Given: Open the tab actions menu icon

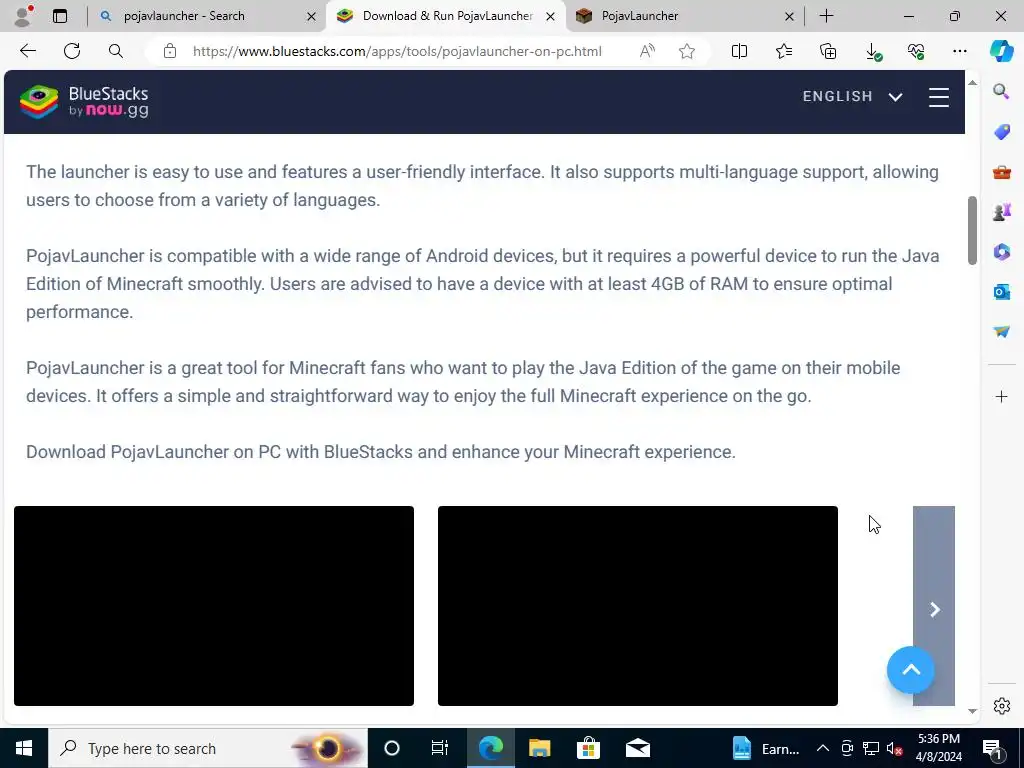Looking at the screenshot, I should [x=60, y=16].
